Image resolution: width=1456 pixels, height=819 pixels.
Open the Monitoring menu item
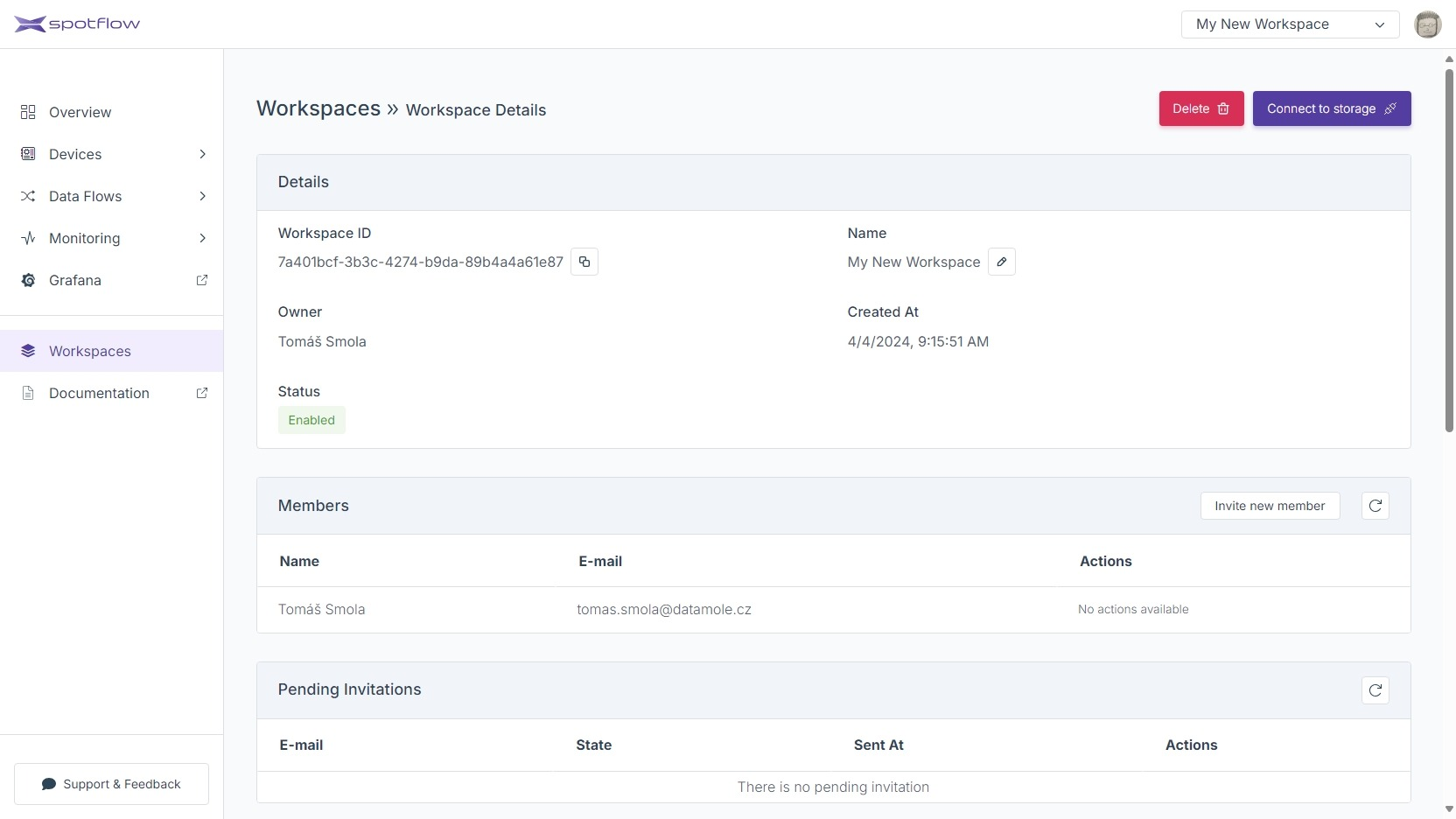pyautogui.click(x=112, y=238)
